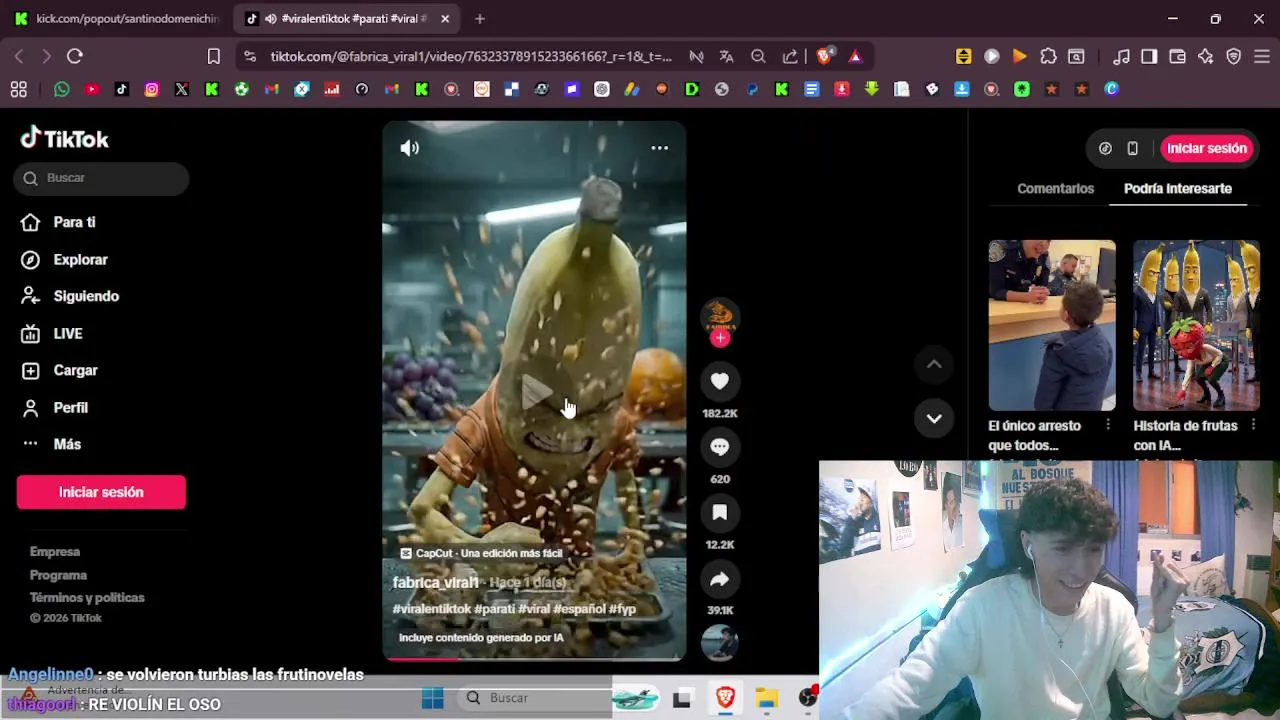Click the sidebar Iniciar sesión button
This screenshot has width=1280, height=720.
tap(101, 492)
